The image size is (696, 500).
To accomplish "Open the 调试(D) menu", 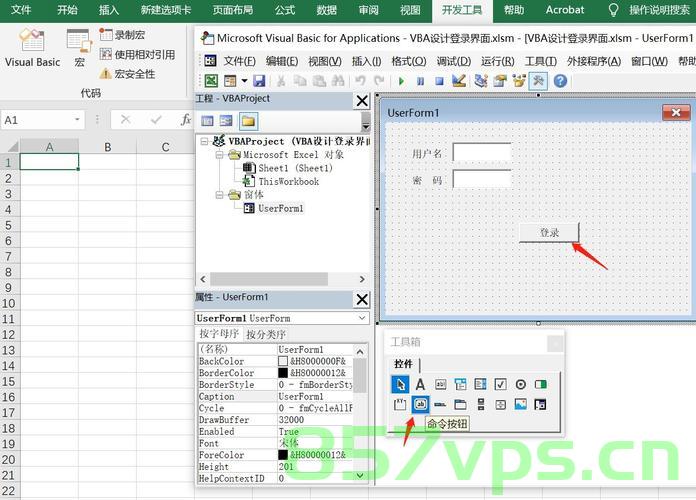I will (x=454, y=61).
